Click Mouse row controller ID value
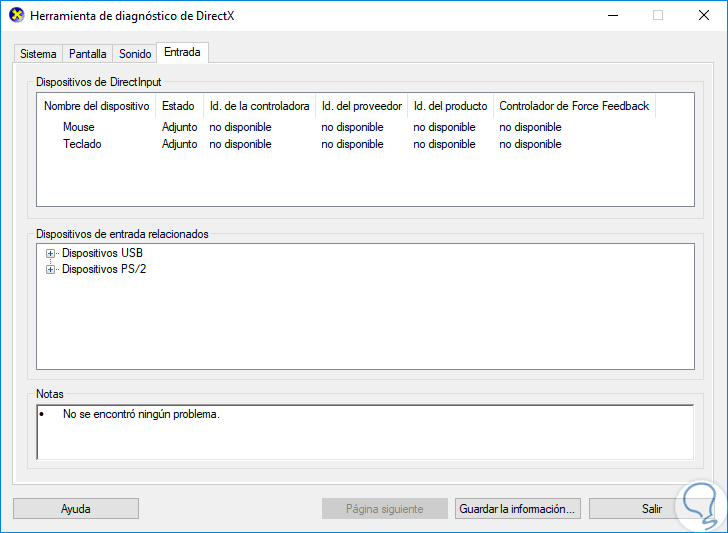Screen dimensions: 728x533 (x=240, y=127)
